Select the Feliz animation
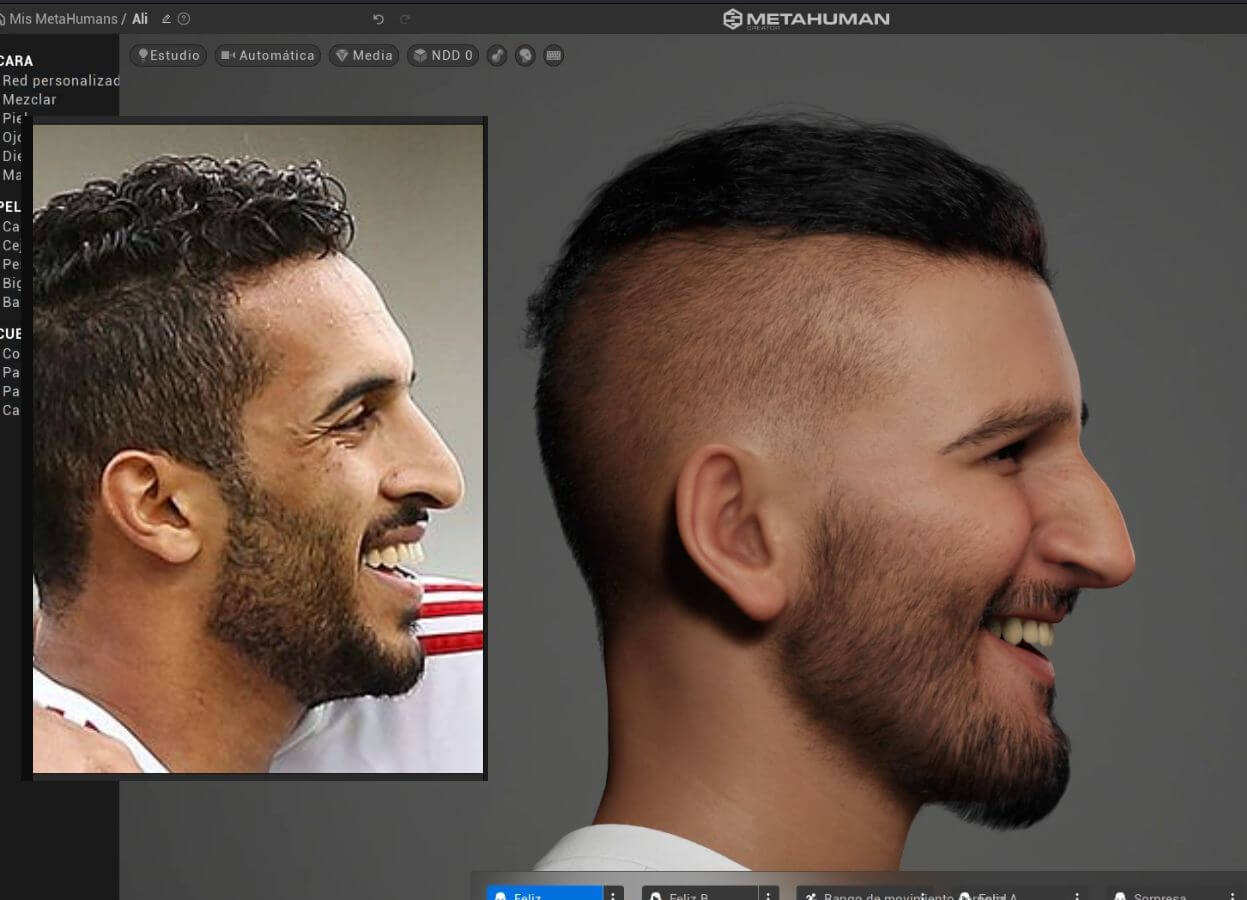Image resolution: width=1247 pixels, height=900 pixels. (545, 893)
